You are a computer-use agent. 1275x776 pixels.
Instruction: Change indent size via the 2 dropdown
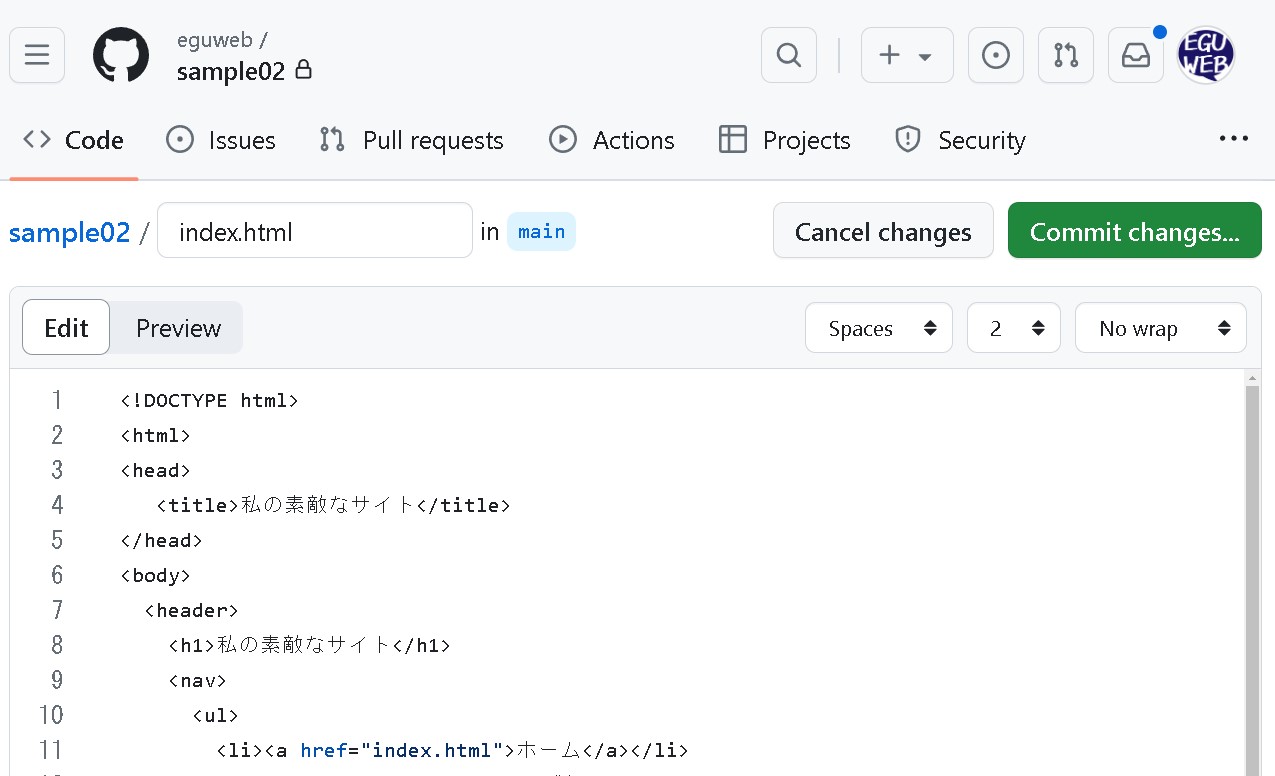(x=1013, y=327)
